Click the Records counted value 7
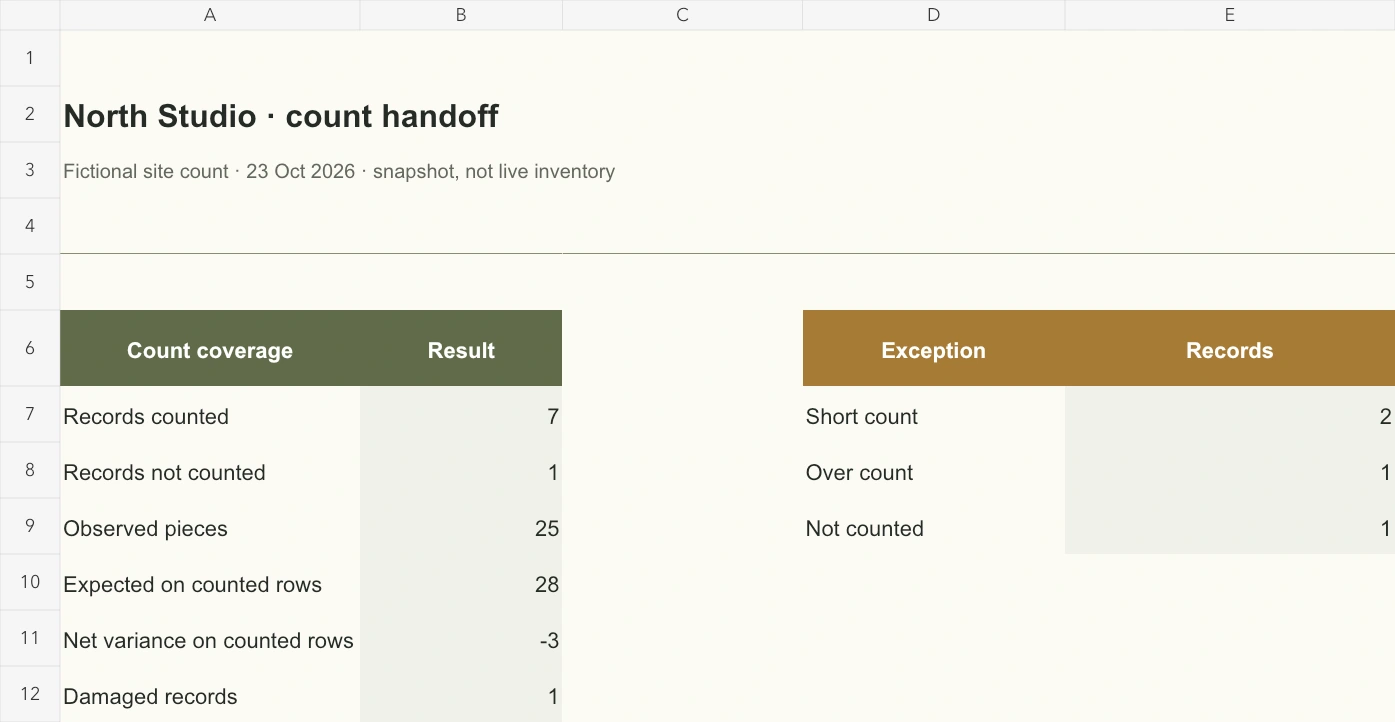 (461, 414)
